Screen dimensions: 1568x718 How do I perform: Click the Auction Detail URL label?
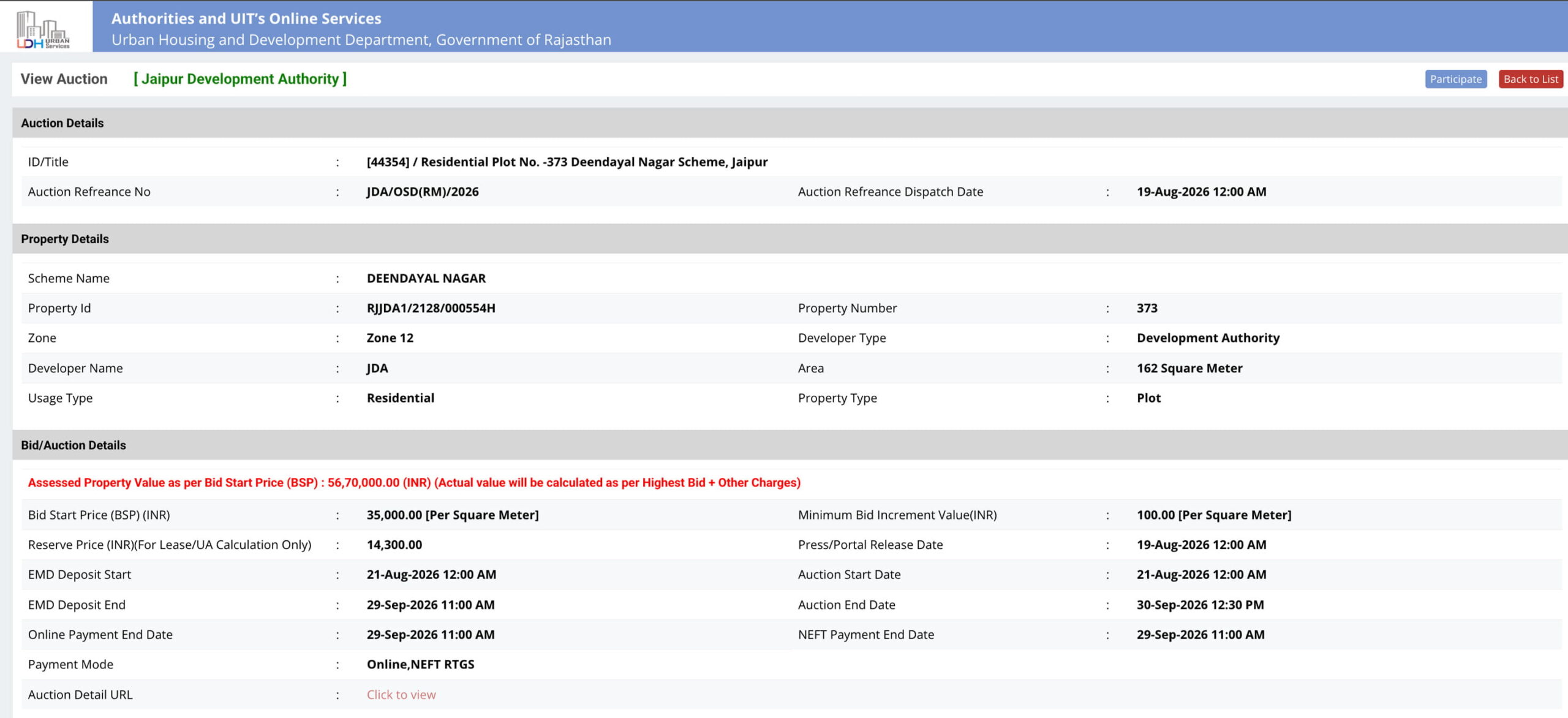[x=80, y=694]
